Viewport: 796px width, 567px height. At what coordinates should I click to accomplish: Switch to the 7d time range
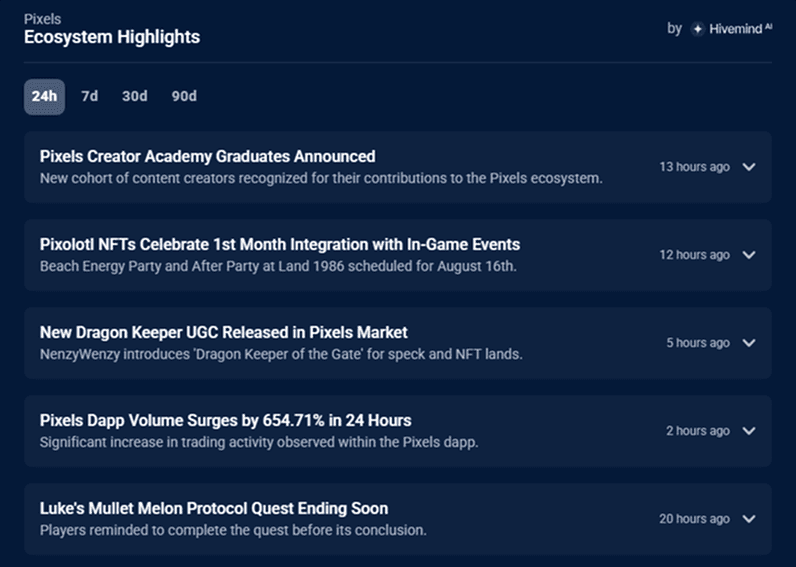(90, 96)
